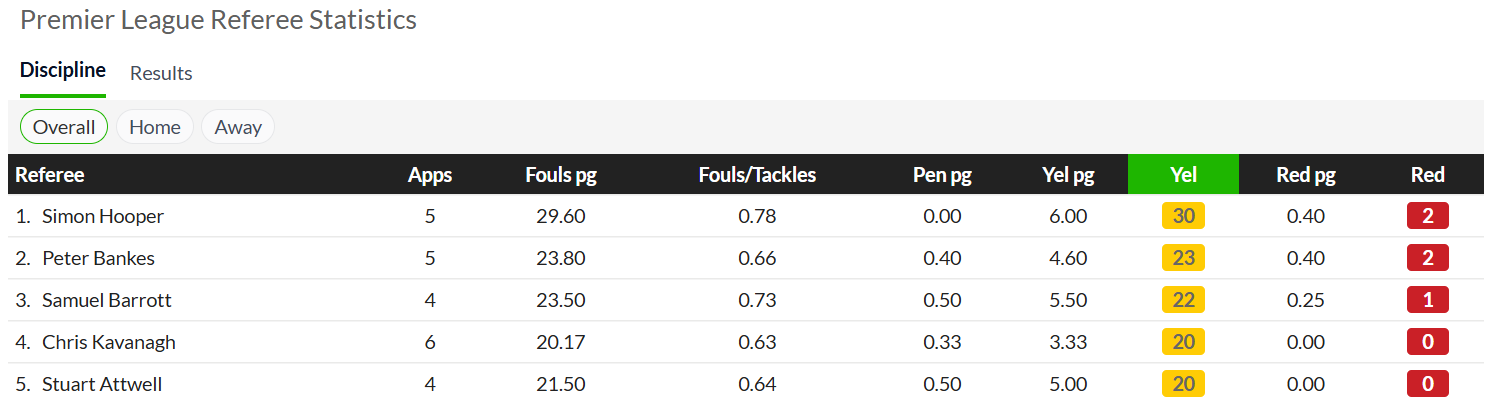Switch to the Home filter pill

[155, 127]
